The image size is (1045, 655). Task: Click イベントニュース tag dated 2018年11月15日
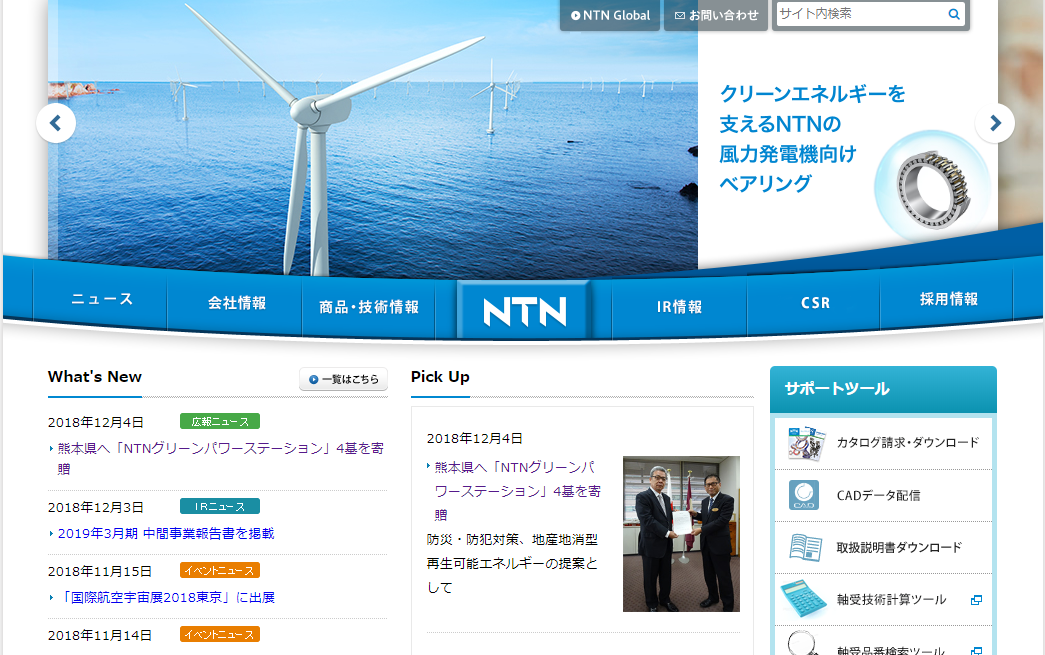(220, 570)
